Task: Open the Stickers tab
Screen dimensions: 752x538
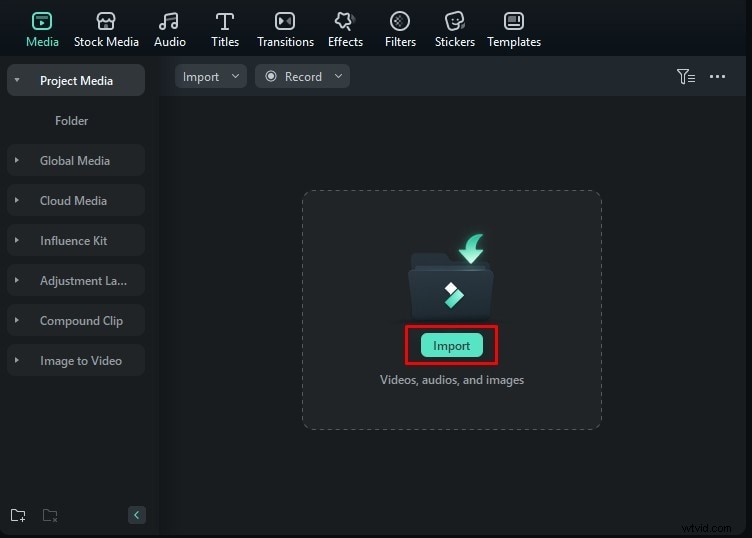Action: 455,30
